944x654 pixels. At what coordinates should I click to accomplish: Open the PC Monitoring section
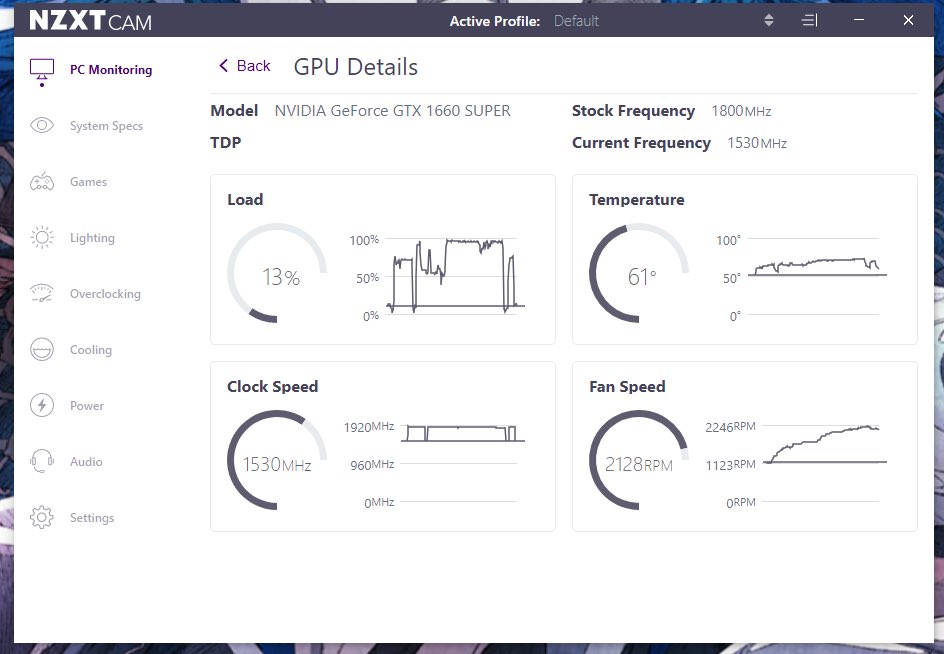(111, 70)
